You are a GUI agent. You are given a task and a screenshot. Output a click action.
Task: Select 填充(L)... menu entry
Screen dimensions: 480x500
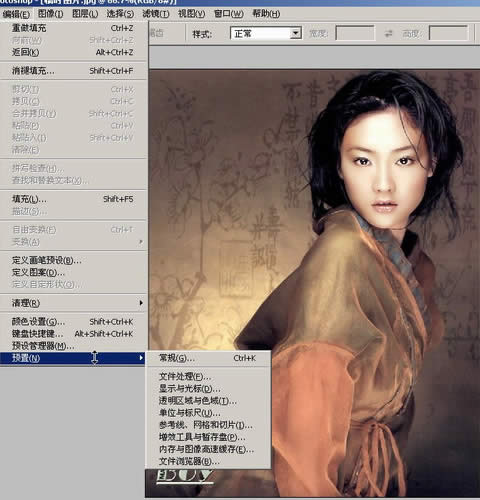[x=73, y=199]
